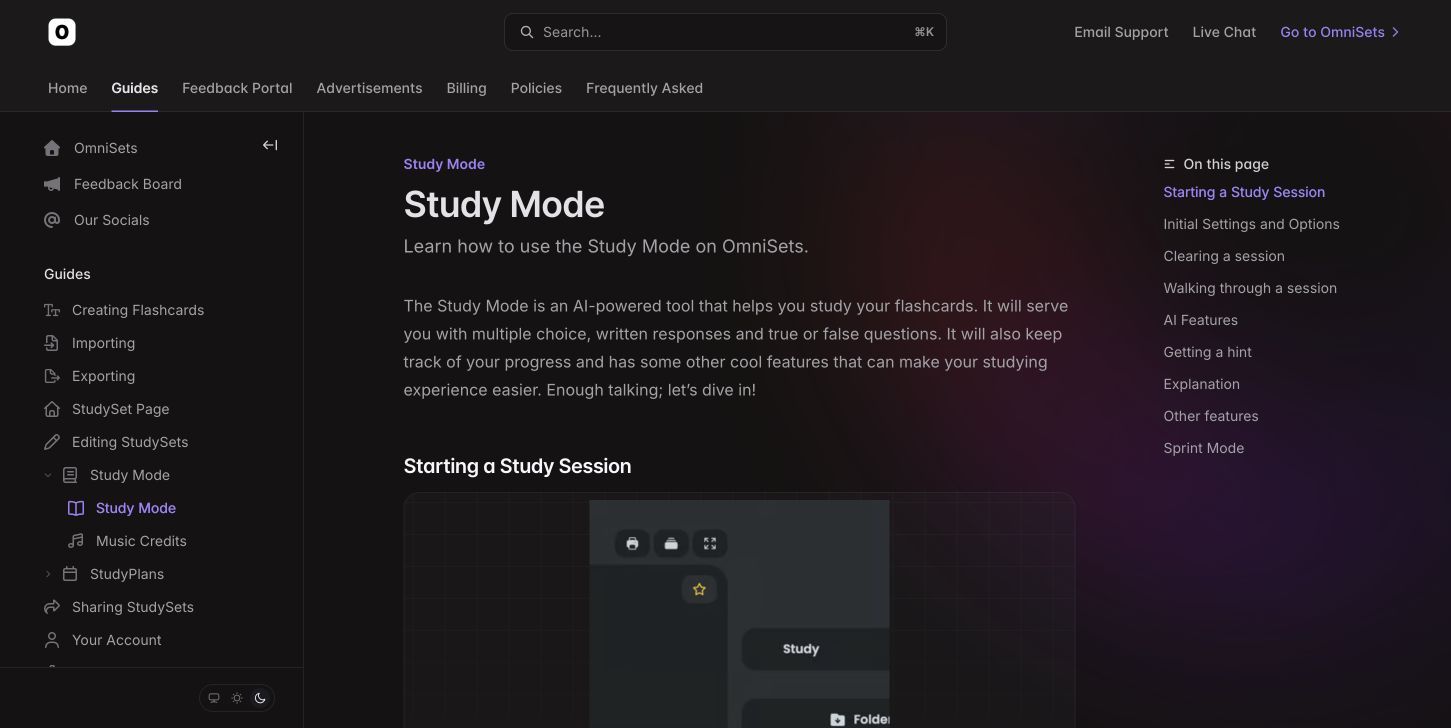
Task: Click the Study Mode purple breadcrumb
Action: (444, 164)
